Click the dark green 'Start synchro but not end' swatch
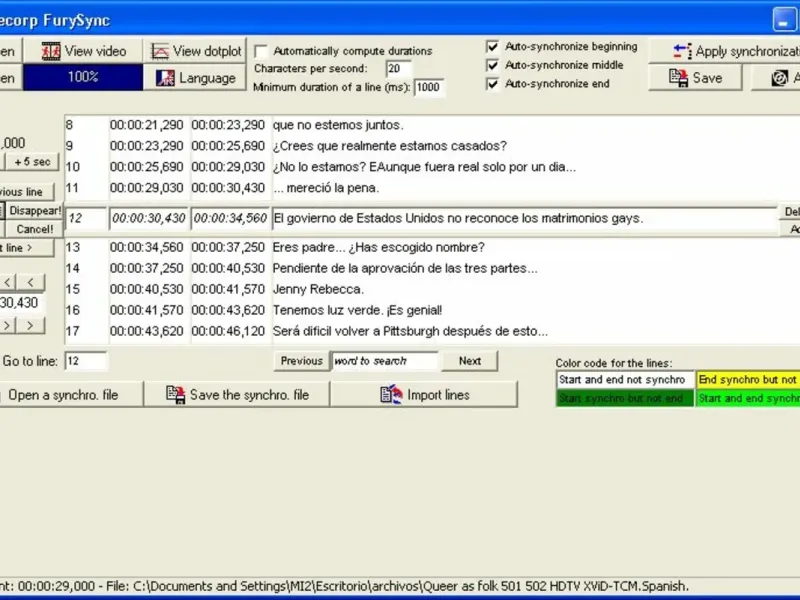 tap(625, 398)
